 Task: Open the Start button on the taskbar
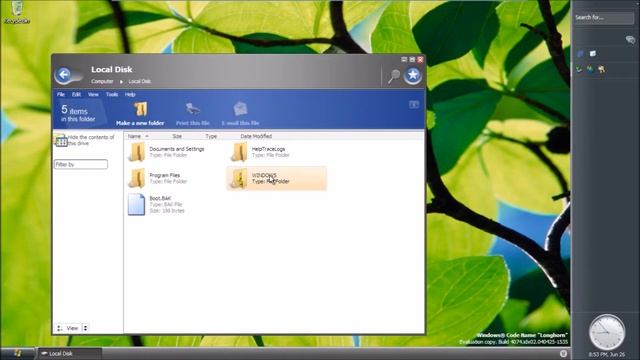[17, 353]
